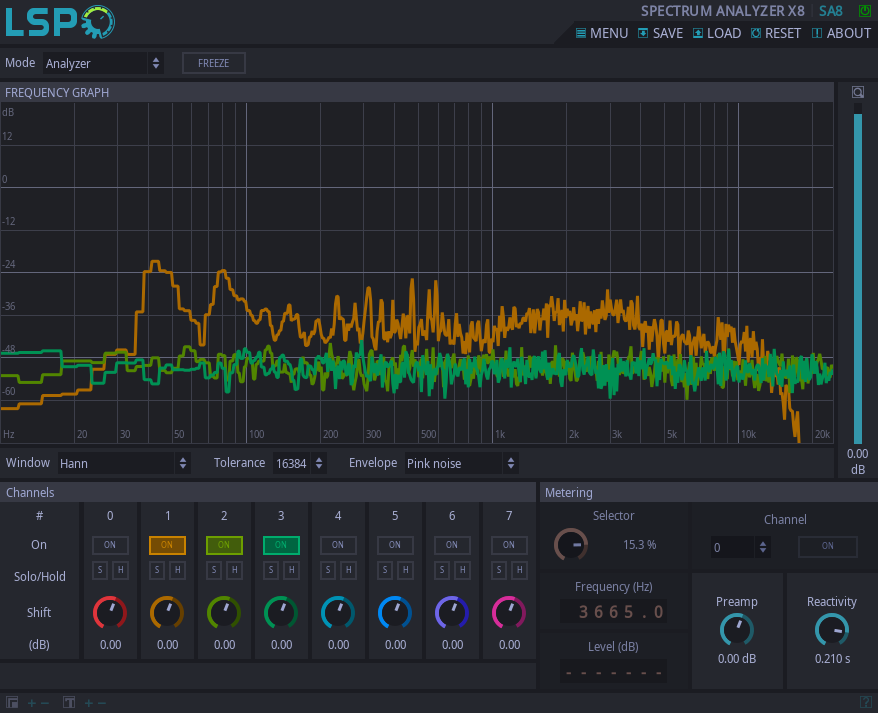Click the help question mark icon

click(866, 702)
